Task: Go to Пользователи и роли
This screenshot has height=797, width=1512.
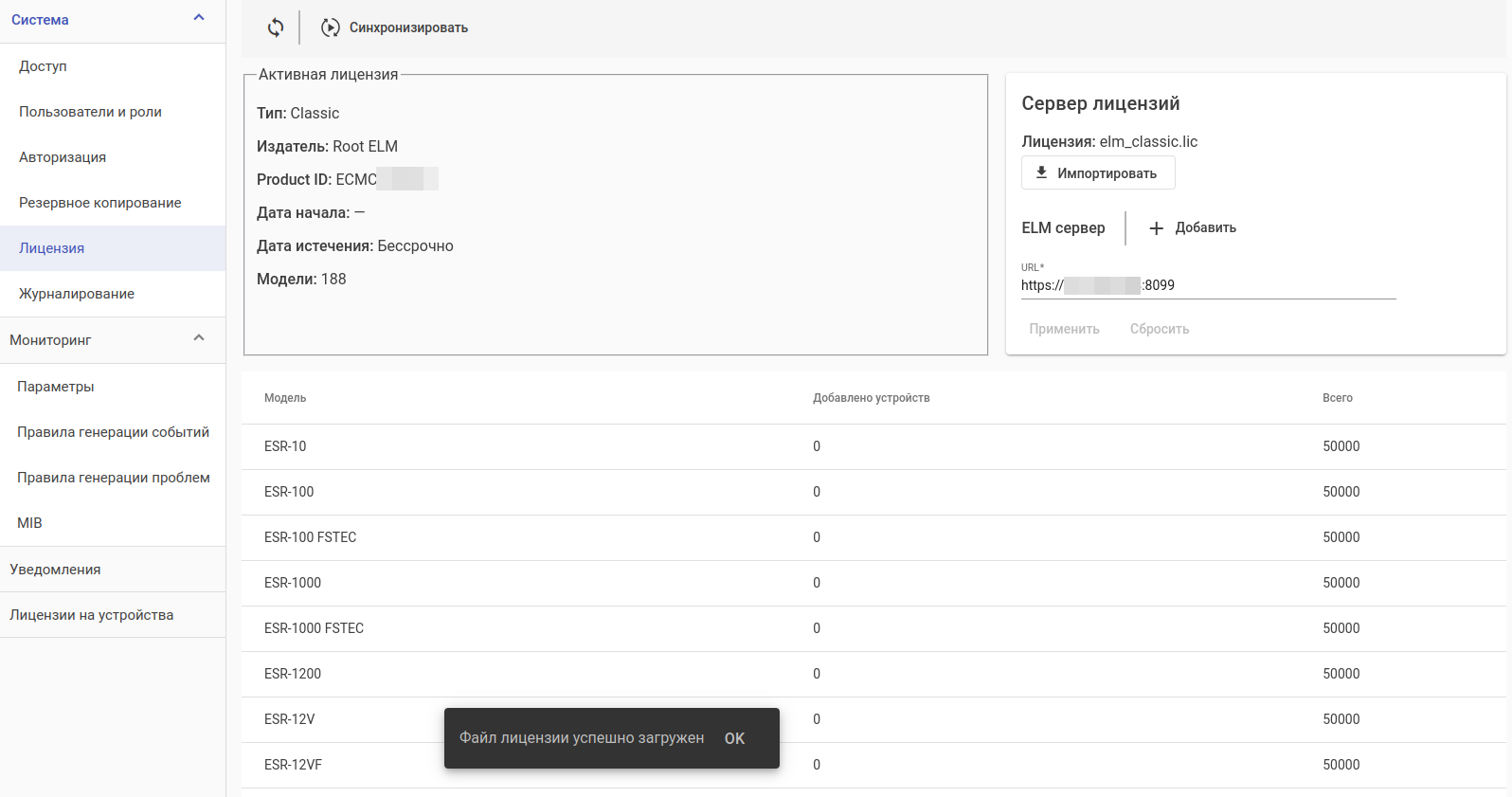Action: 90,112
